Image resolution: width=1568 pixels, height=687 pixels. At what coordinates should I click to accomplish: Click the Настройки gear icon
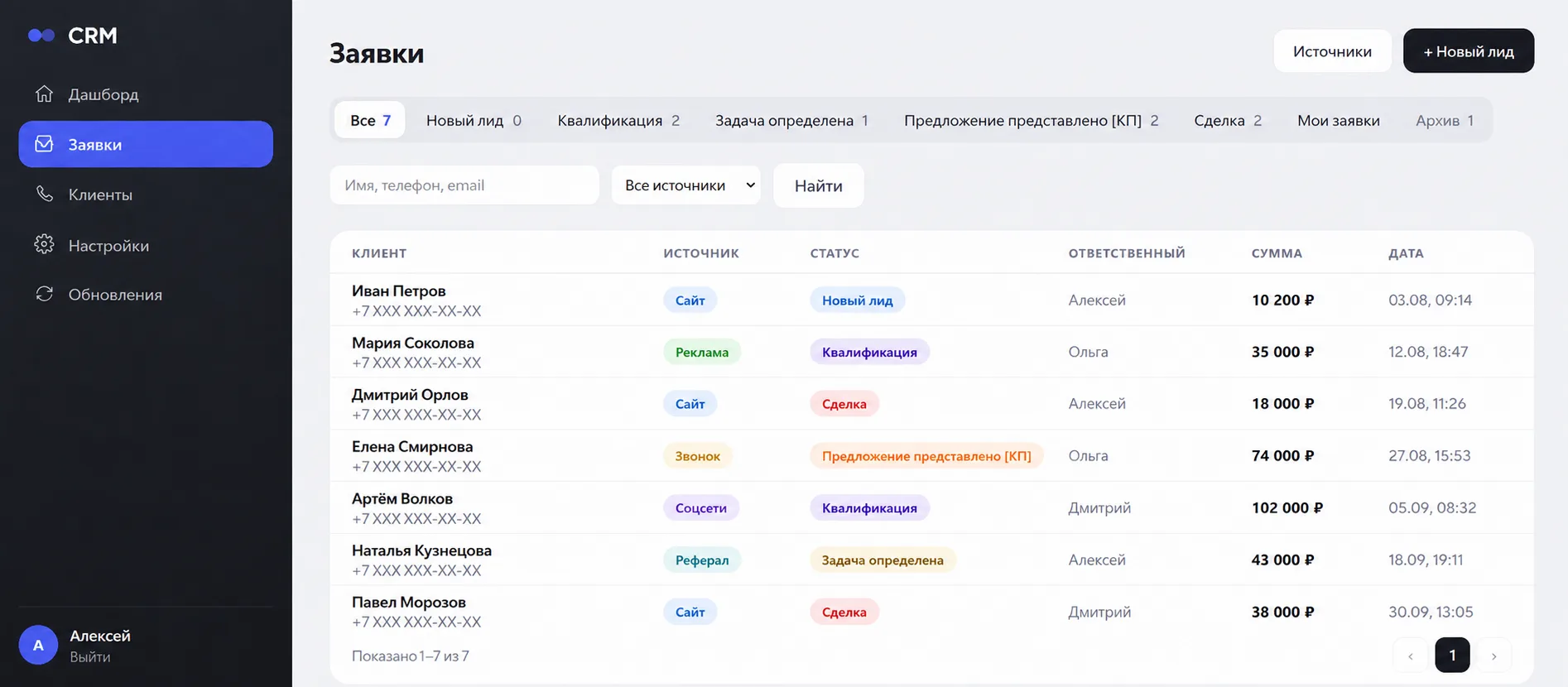coord(45,245)
